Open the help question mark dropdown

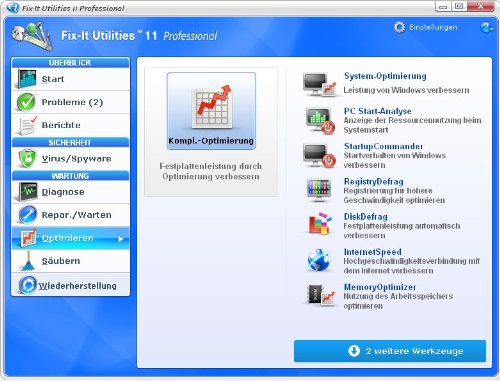coord(486,27)
